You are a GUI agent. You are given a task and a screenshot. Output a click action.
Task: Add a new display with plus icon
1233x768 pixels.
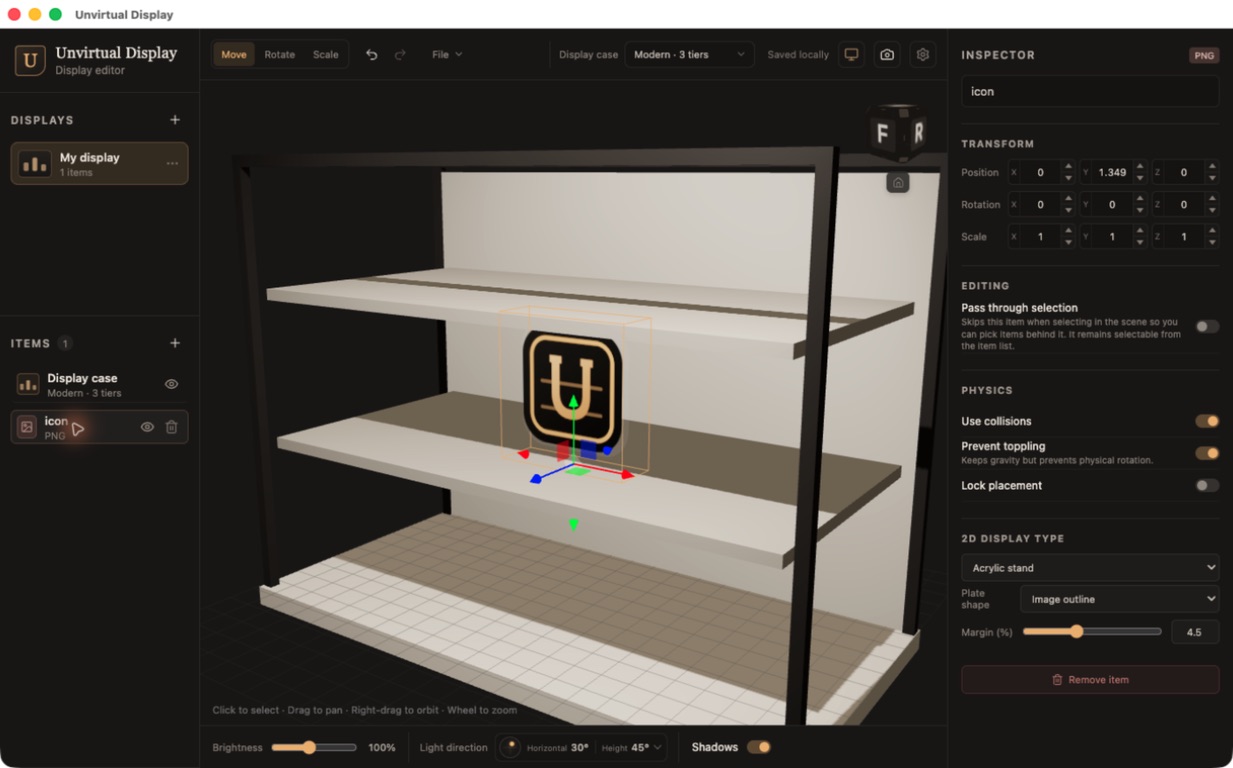coord(175,120)
